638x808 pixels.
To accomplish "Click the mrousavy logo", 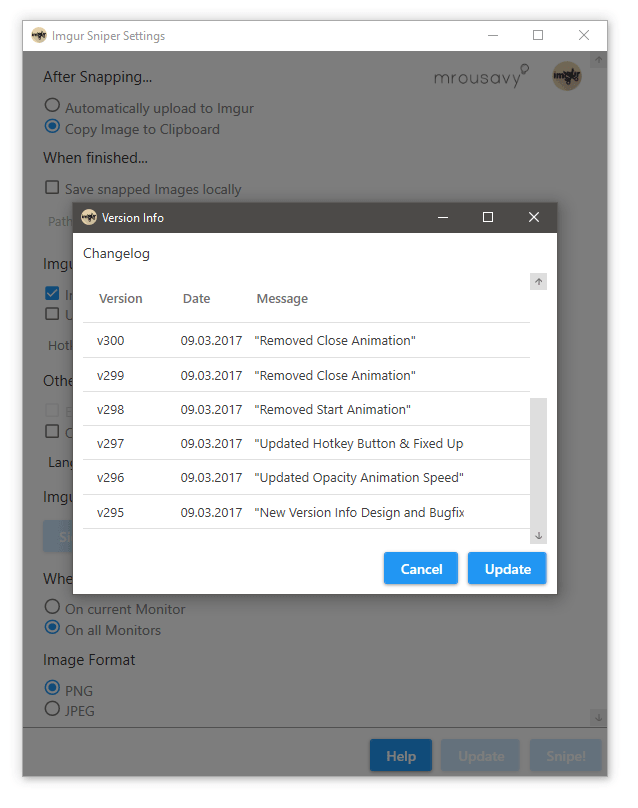I will coord(478,77).
